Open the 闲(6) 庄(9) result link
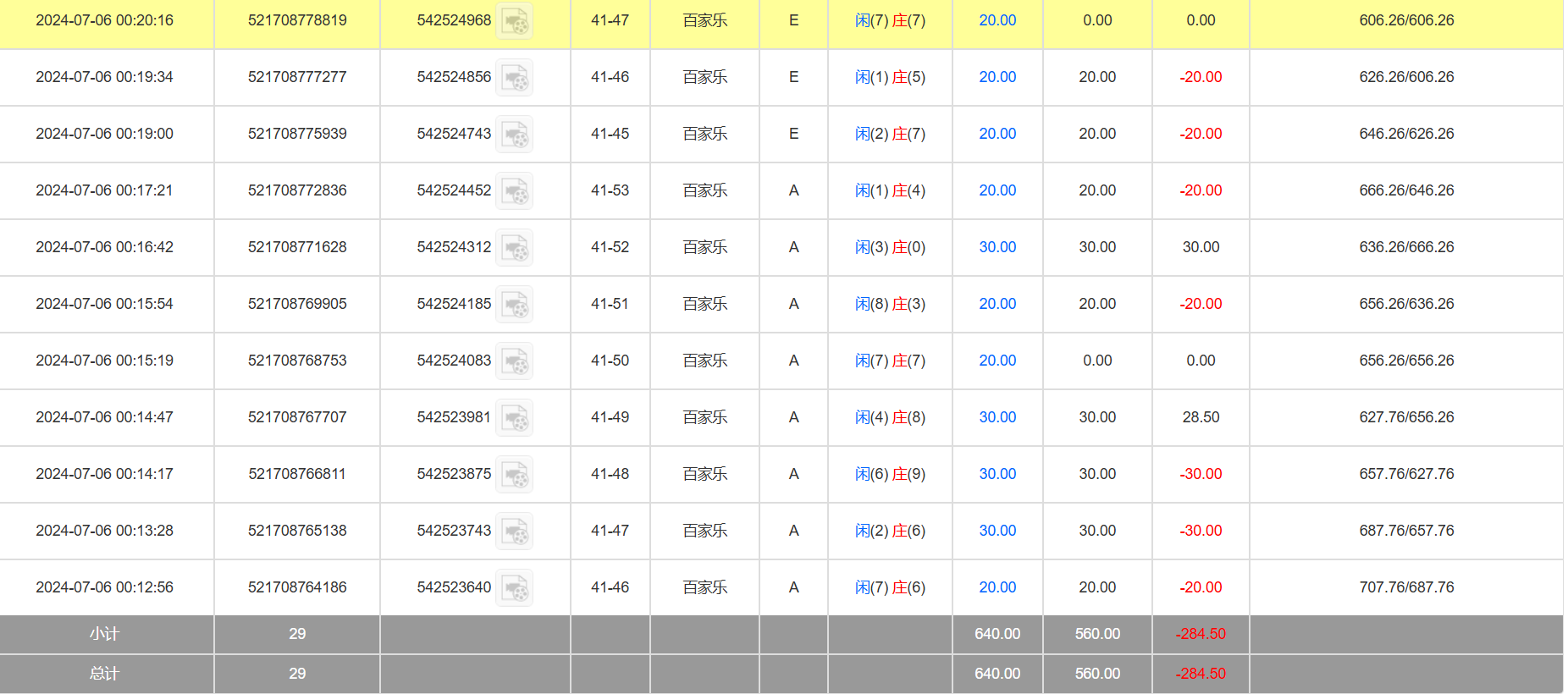This screenshot has width=1568, height=694. [x=890, y=474]
